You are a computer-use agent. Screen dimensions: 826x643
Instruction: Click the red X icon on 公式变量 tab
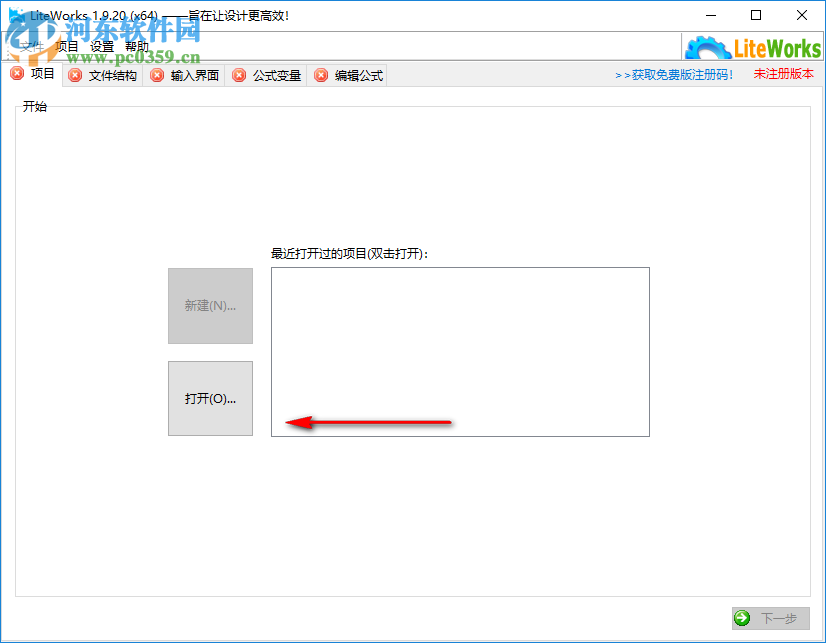tap(239, 74)
